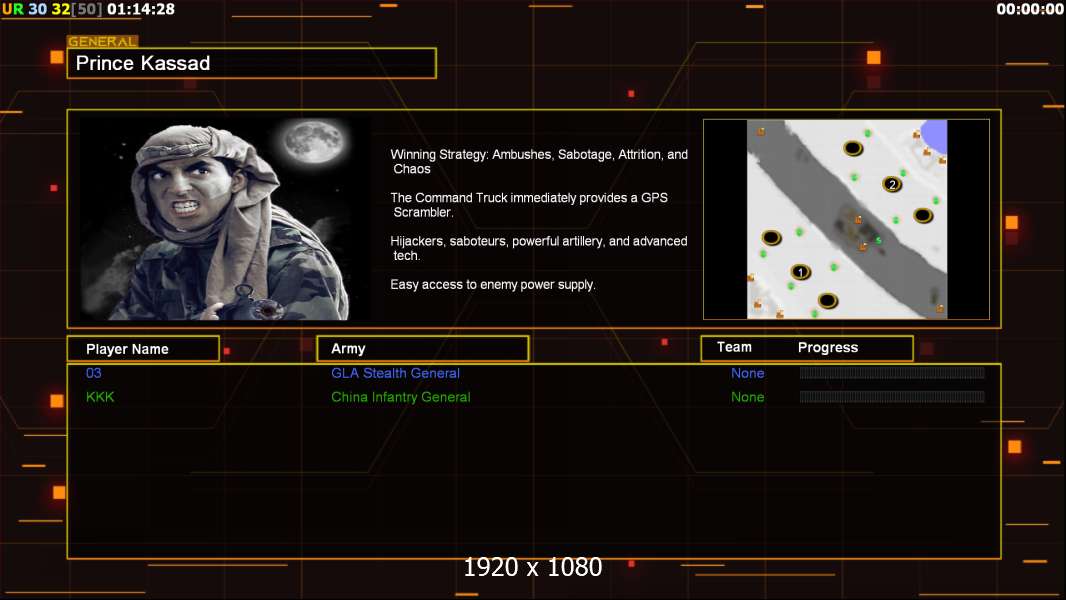Click the loading progress bar for player 03
Viewport: 1066px width, 600px height.
pos(892,372)
